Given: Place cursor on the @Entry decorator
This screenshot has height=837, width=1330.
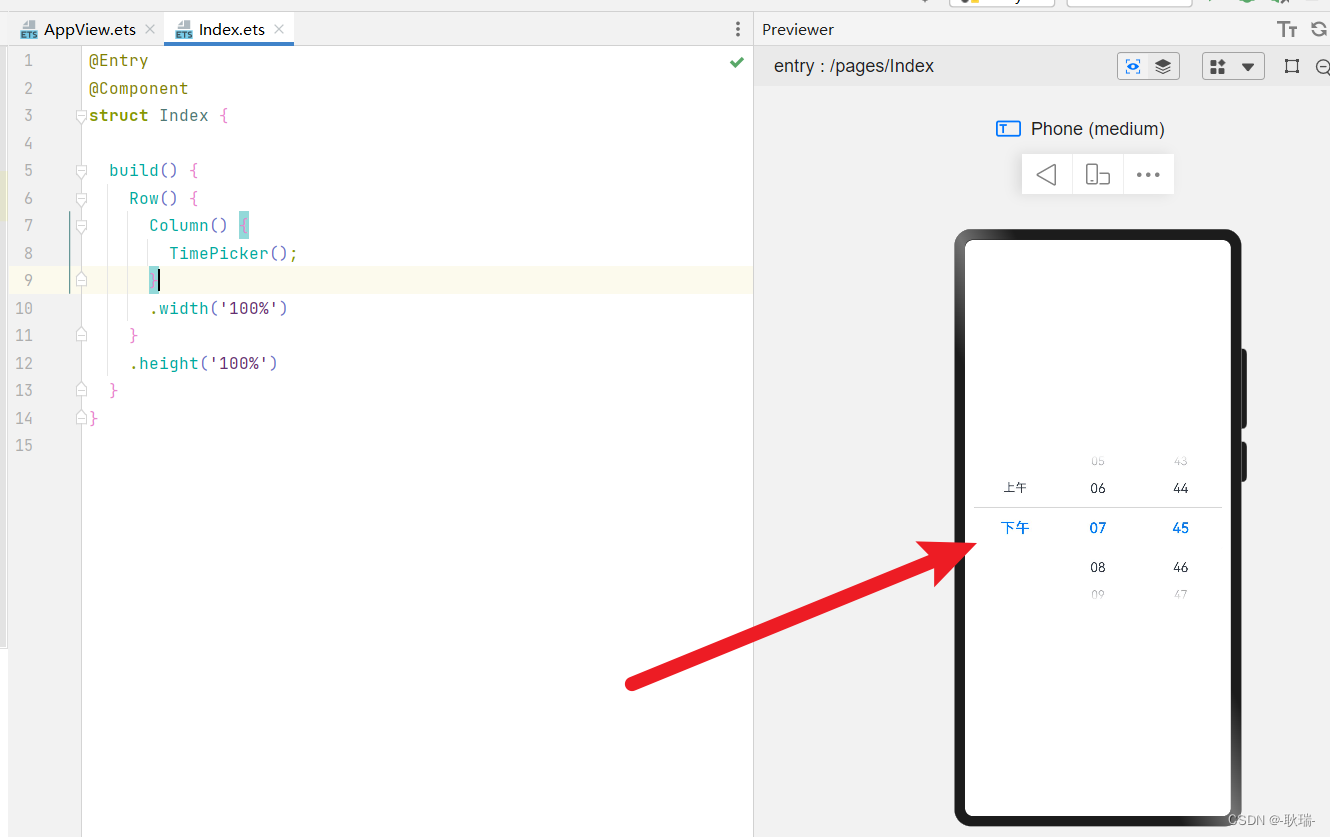Looking at the screenshot, I should click(x=118, y=61).
